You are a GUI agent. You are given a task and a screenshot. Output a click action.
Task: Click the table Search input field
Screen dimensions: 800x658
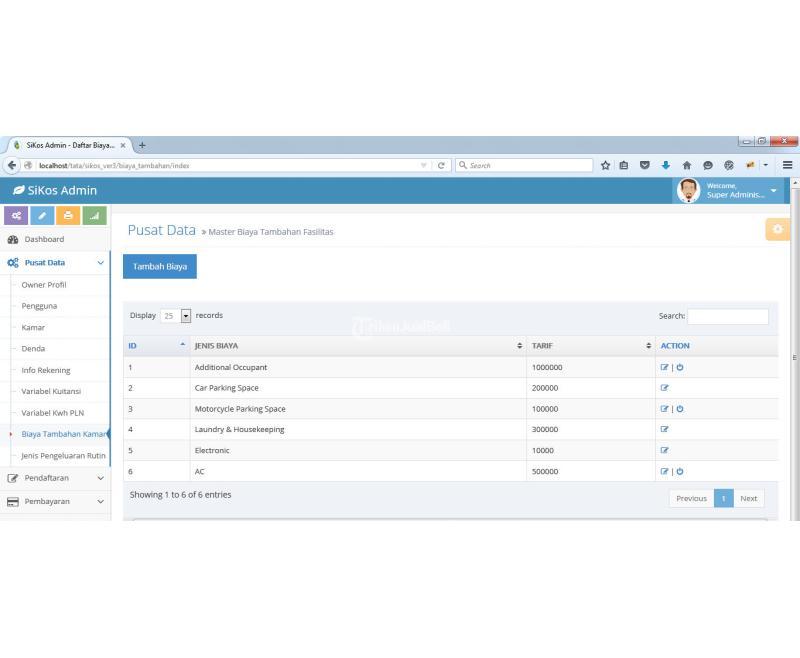coord(727,316)
